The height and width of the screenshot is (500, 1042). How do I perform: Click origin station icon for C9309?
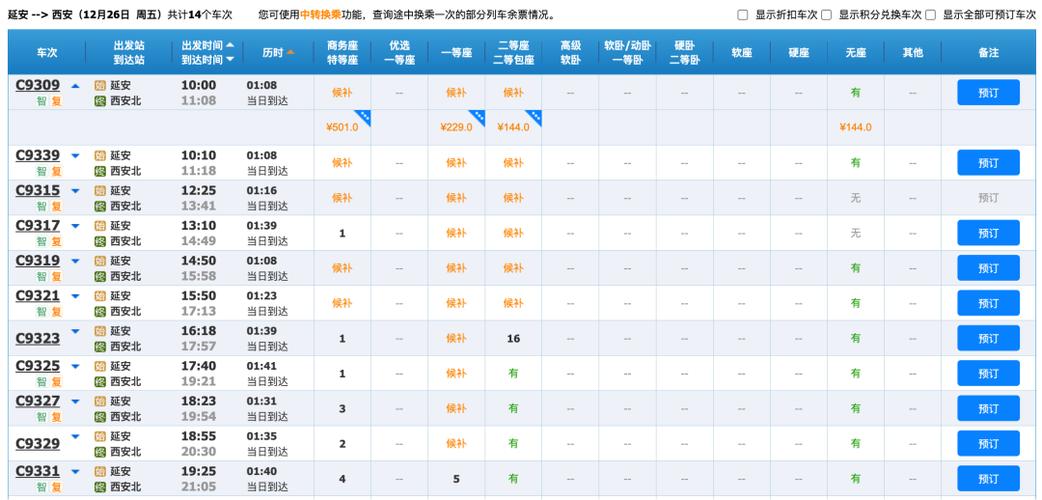point(100,86)
